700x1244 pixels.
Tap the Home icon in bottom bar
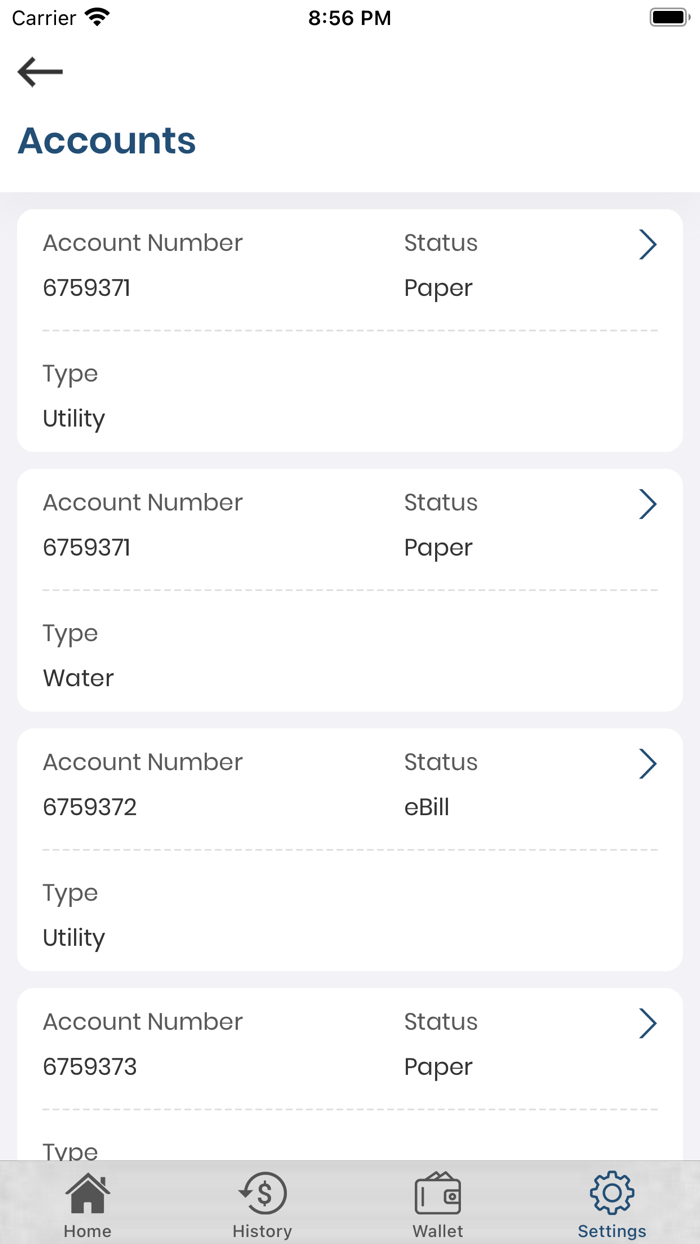87,1192
